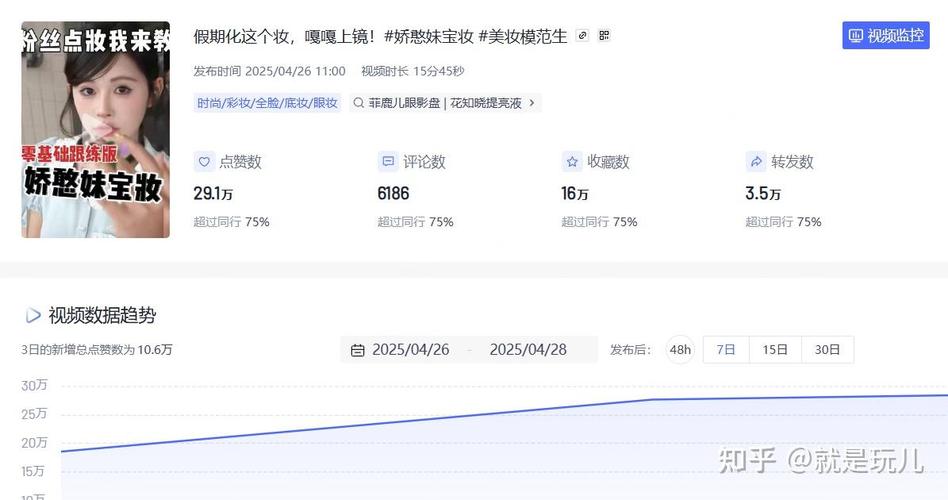
Task: Click the 收藏数 star icon
Action: (x=572, y=161)
